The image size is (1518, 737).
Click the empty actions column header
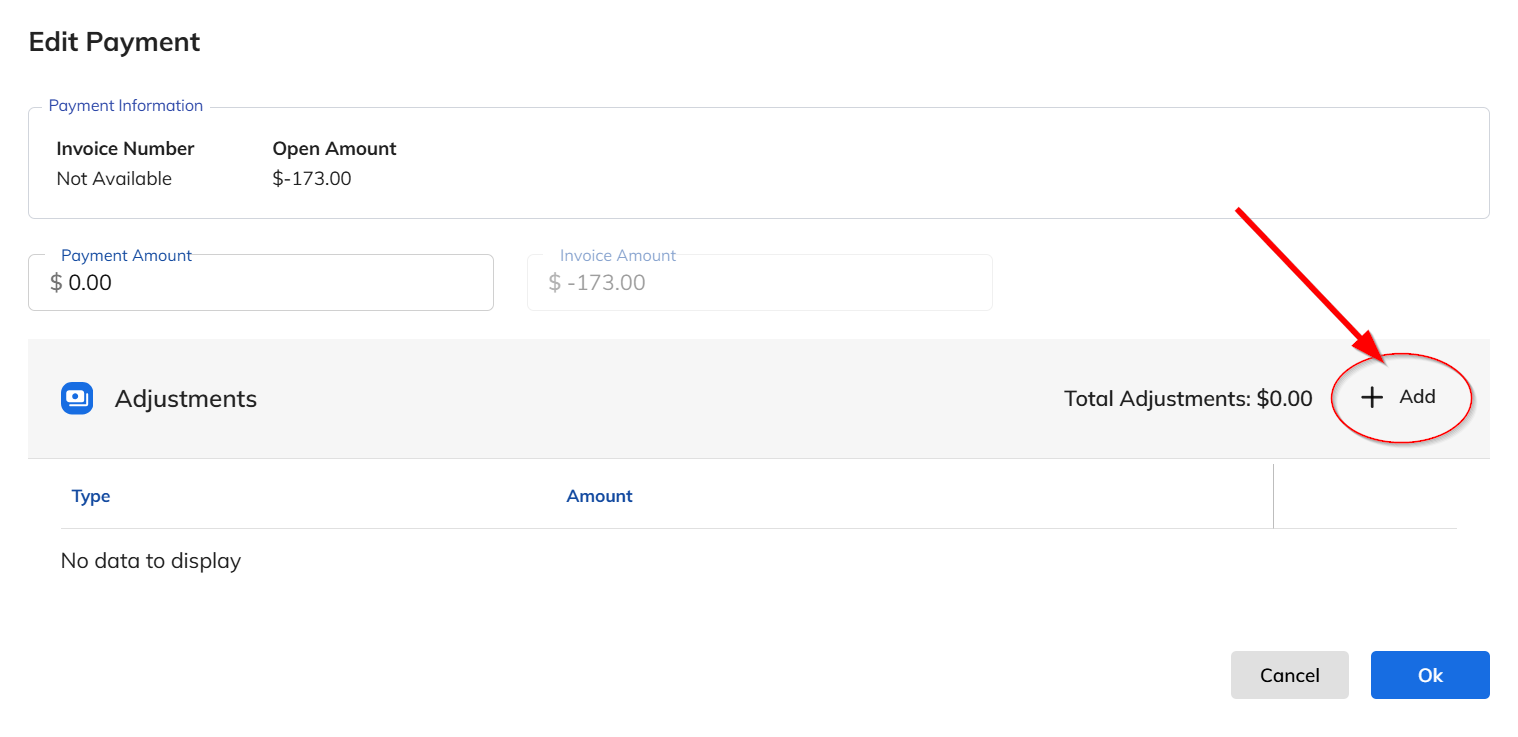click(x=1365, y=496)
